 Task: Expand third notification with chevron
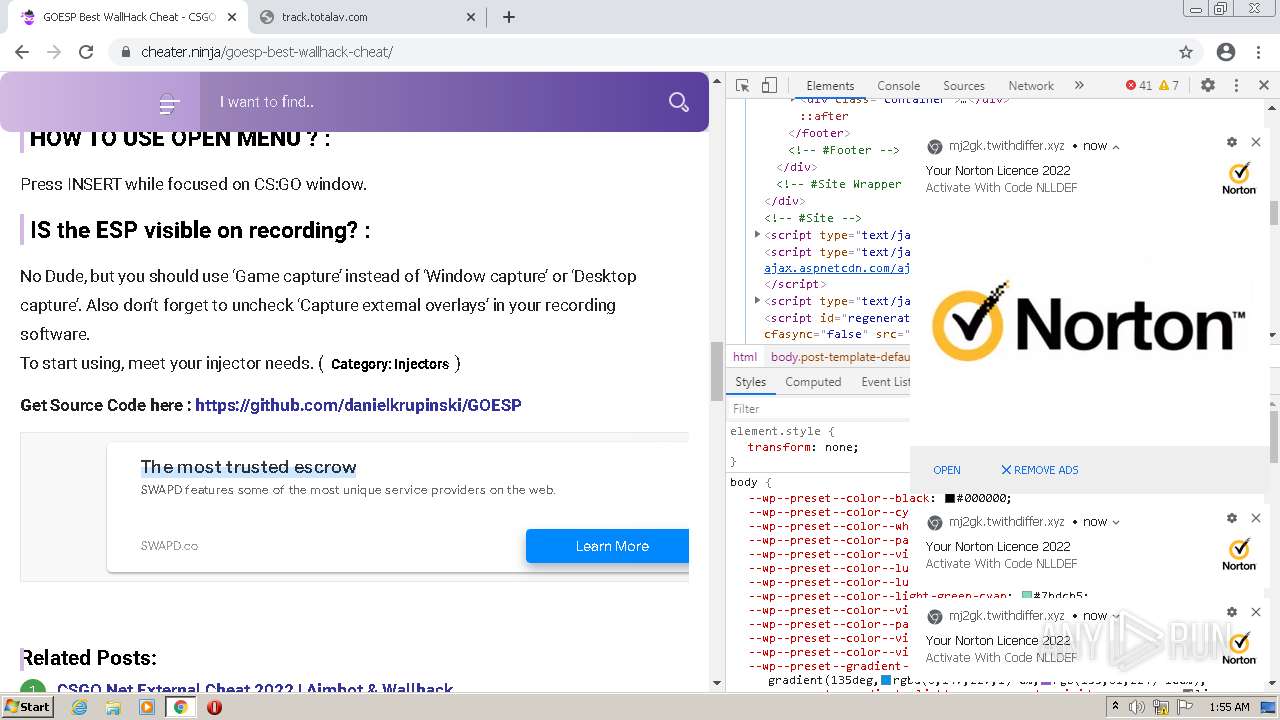(1116, 616)
